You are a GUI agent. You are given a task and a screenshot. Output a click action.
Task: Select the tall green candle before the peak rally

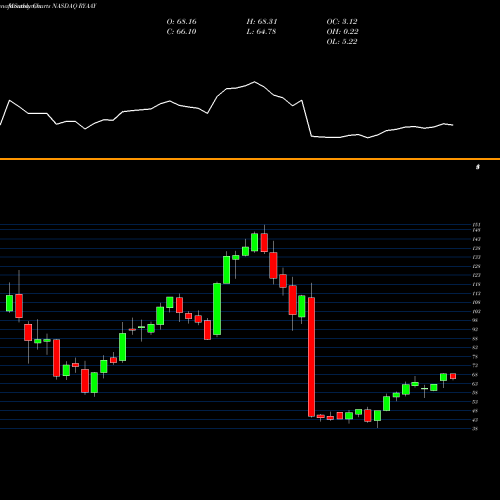[217, 309]
